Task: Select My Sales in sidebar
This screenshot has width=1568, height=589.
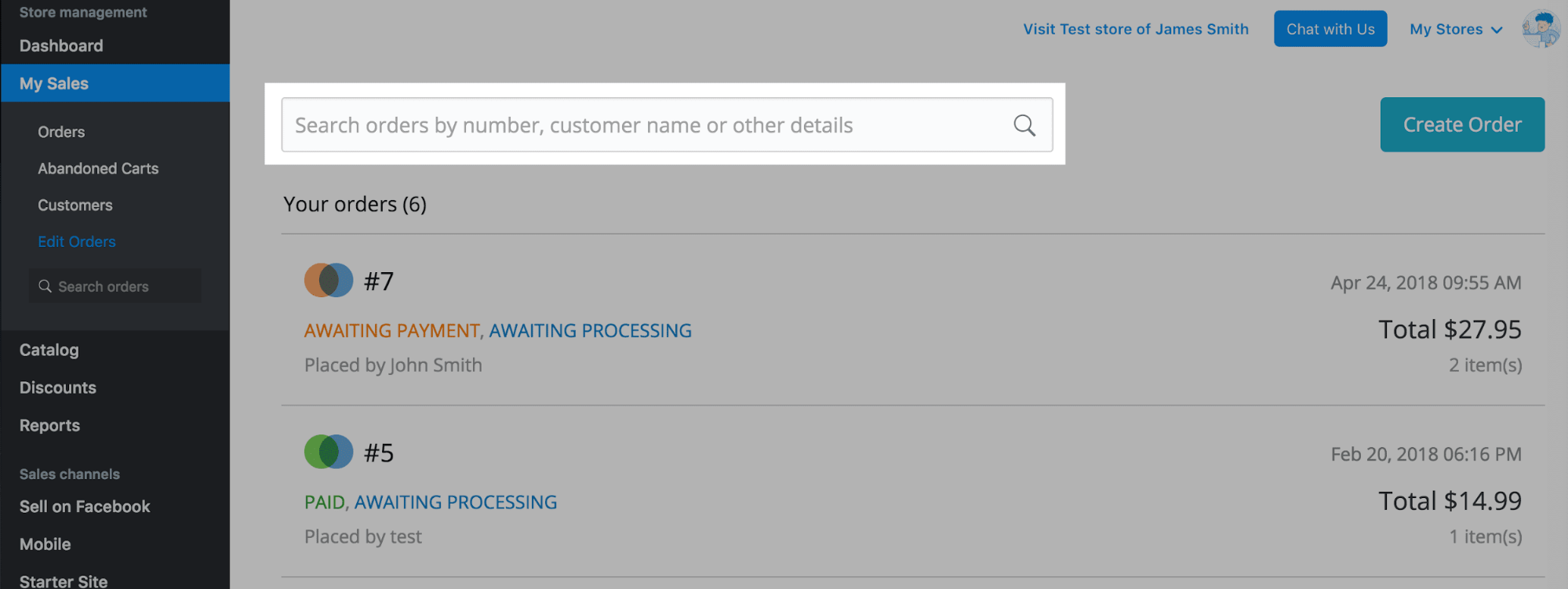Action: click(x=54, y=83)
